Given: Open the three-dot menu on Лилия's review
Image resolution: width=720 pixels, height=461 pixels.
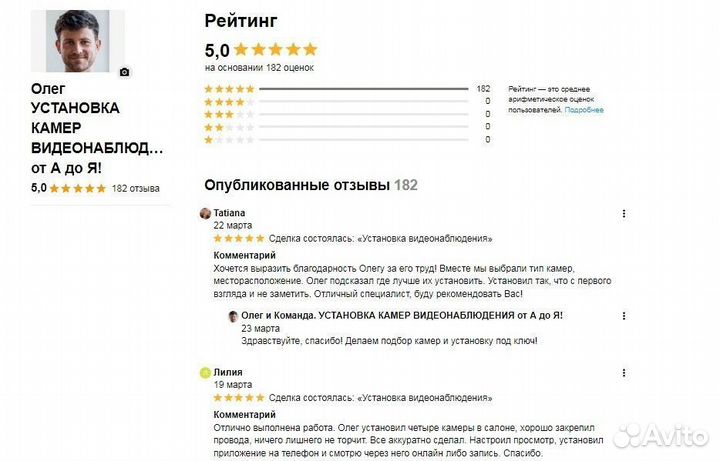Looking at the screenshot, I should 624,372.
